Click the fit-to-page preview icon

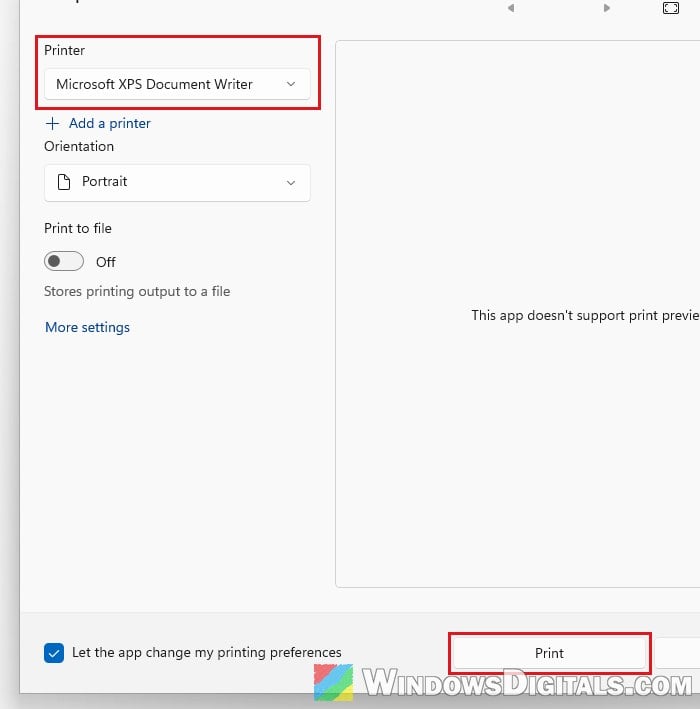click(x=671, y=8)
